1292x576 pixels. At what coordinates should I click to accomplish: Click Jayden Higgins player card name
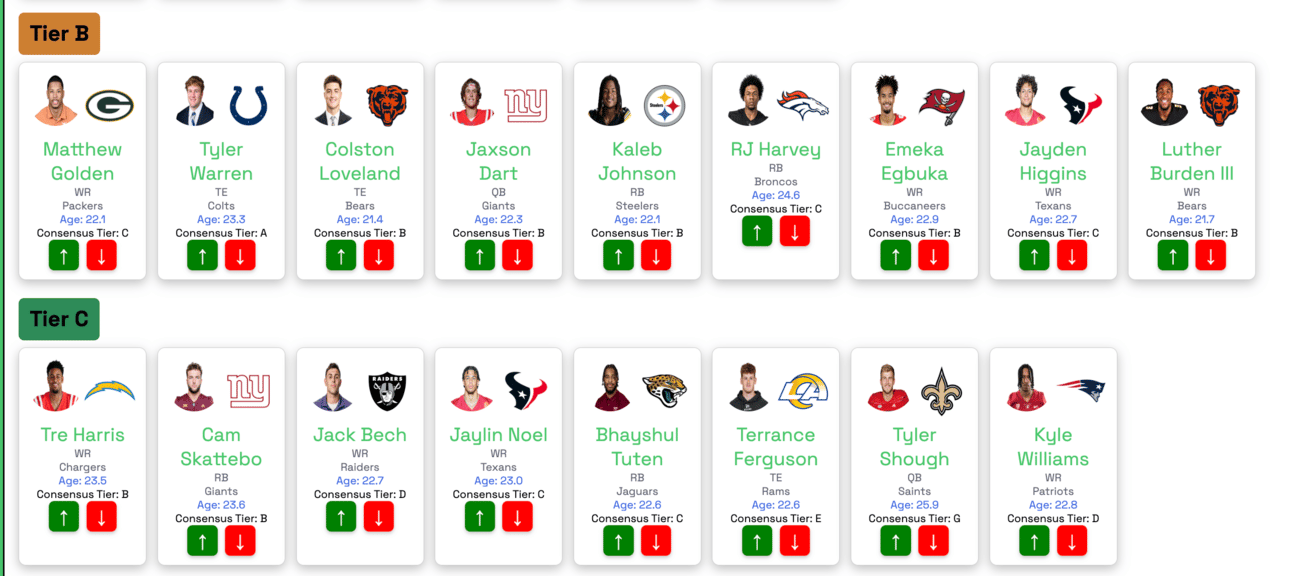coord(1053,161)
